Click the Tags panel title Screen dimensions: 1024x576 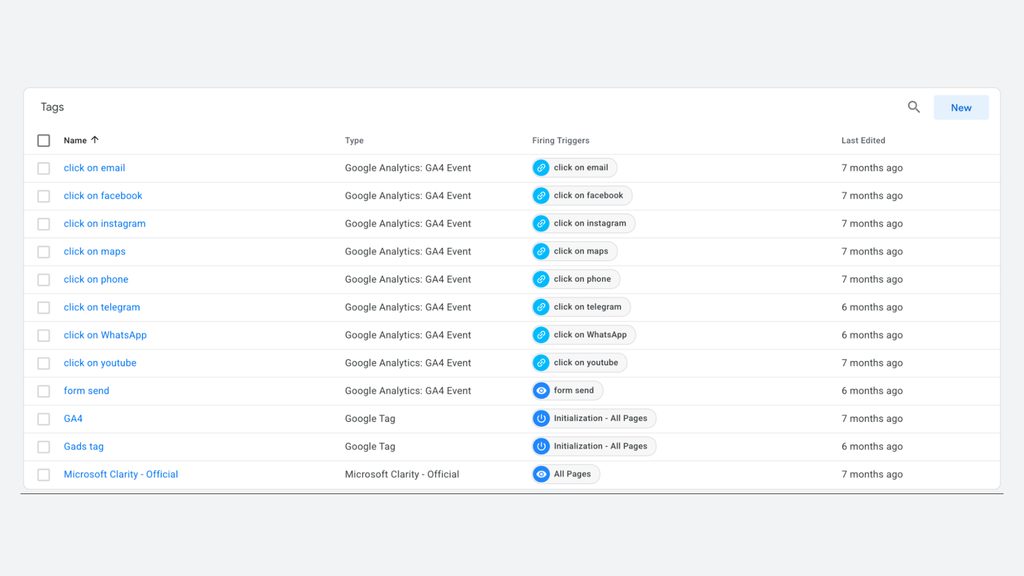point(52,107)
